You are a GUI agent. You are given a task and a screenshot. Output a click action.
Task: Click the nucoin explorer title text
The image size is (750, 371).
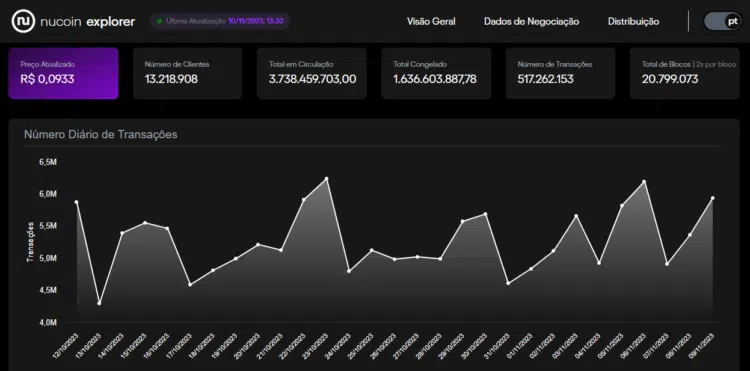click(88, 22)
